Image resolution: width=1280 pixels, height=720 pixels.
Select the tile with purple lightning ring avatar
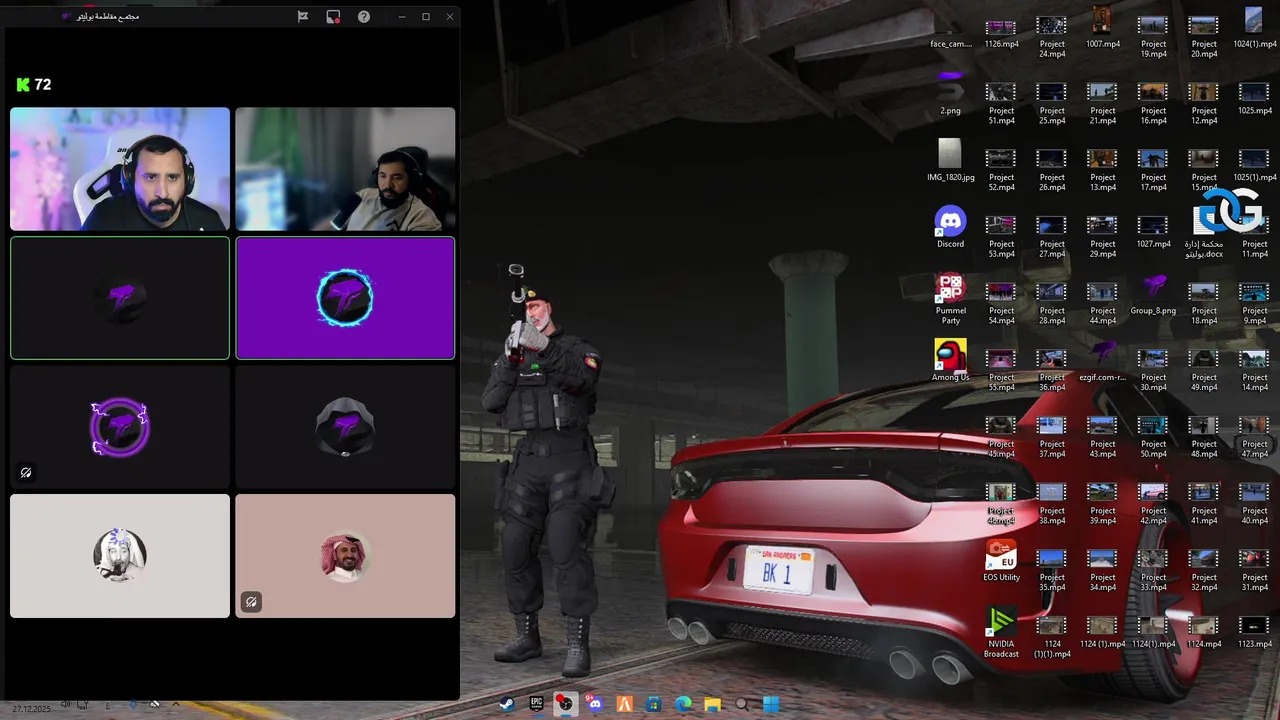(x=120, y=427)
